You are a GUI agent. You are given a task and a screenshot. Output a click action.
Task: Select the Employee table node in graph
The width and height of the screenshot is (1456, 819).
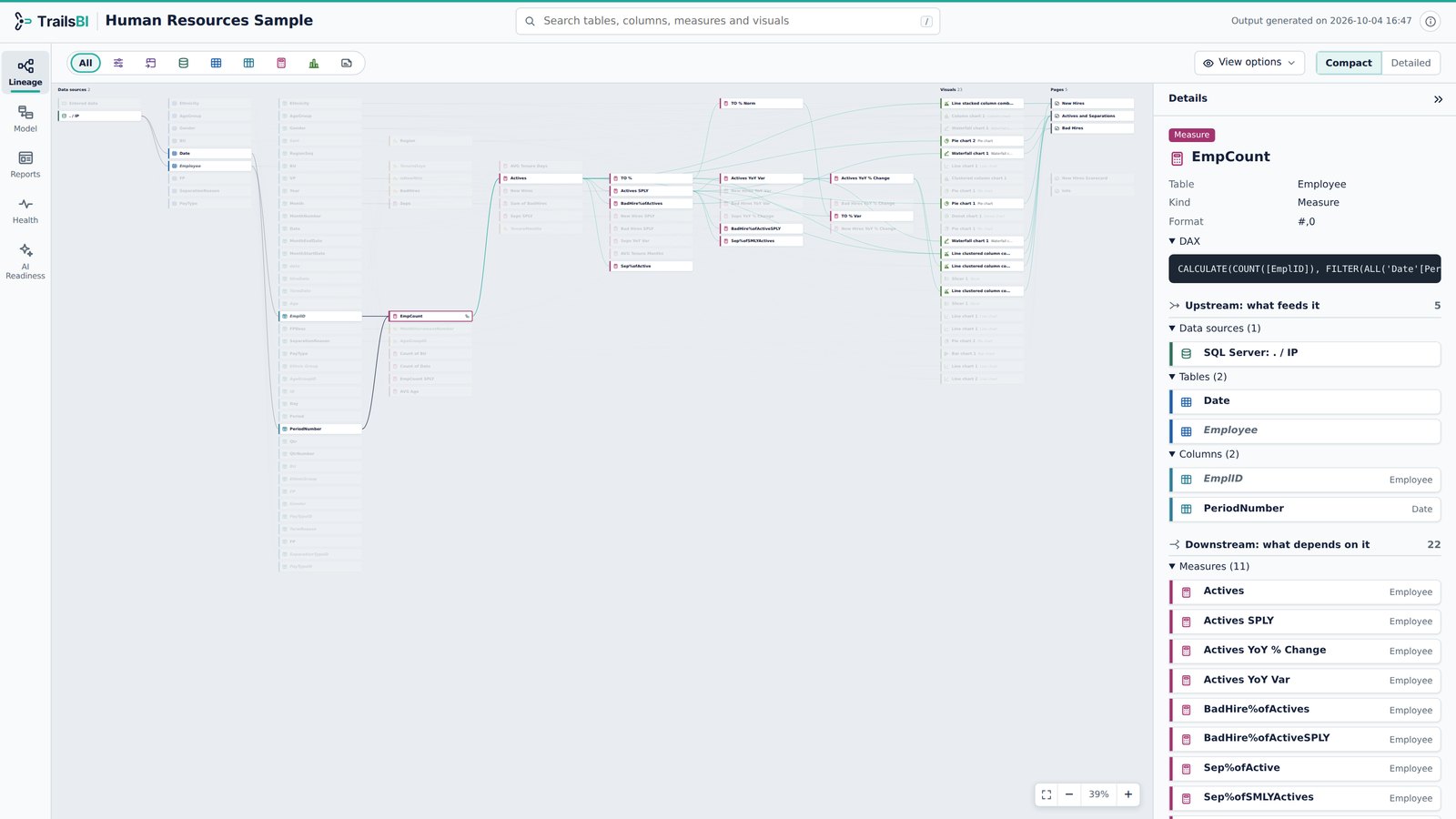pos(210,166)
